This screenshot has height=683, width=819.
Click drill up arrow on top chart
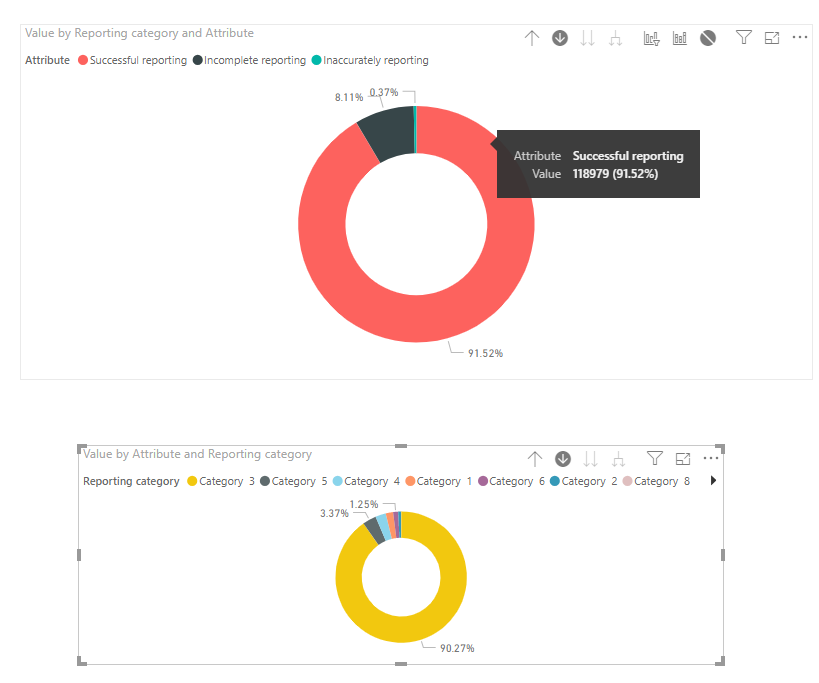click(x=532, y=38)
